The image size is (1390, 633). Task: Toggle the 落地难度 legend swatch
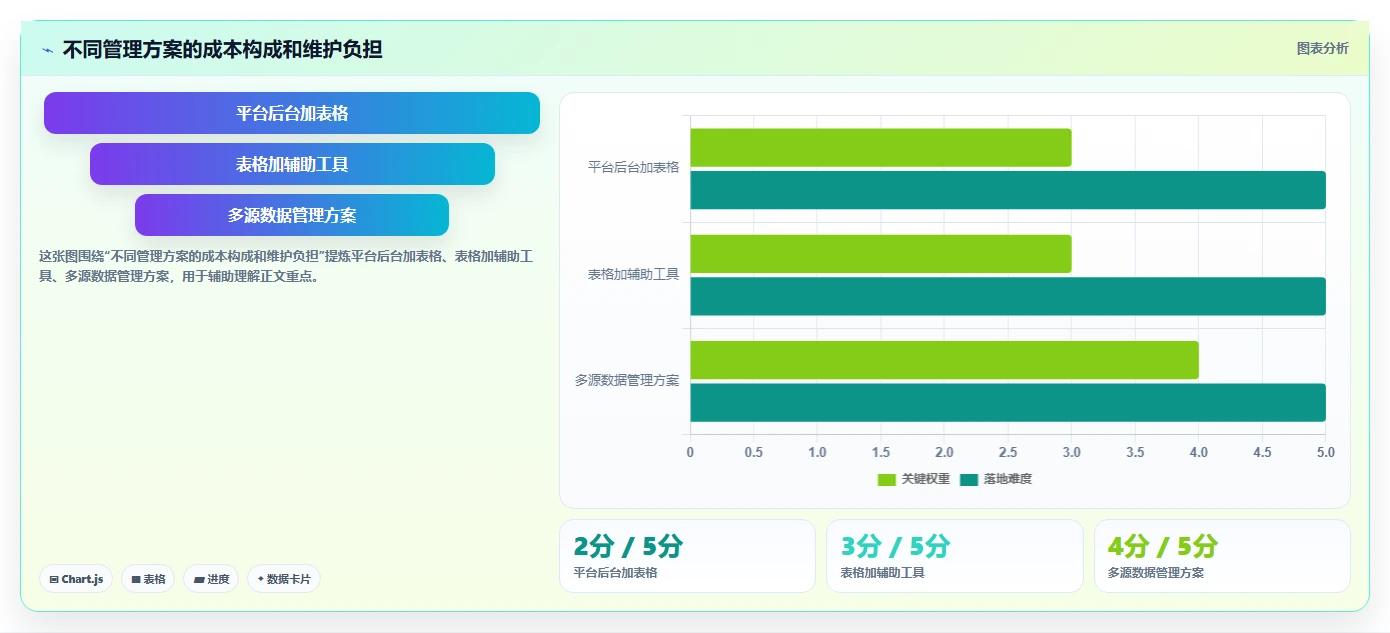[x=969, y=480]
